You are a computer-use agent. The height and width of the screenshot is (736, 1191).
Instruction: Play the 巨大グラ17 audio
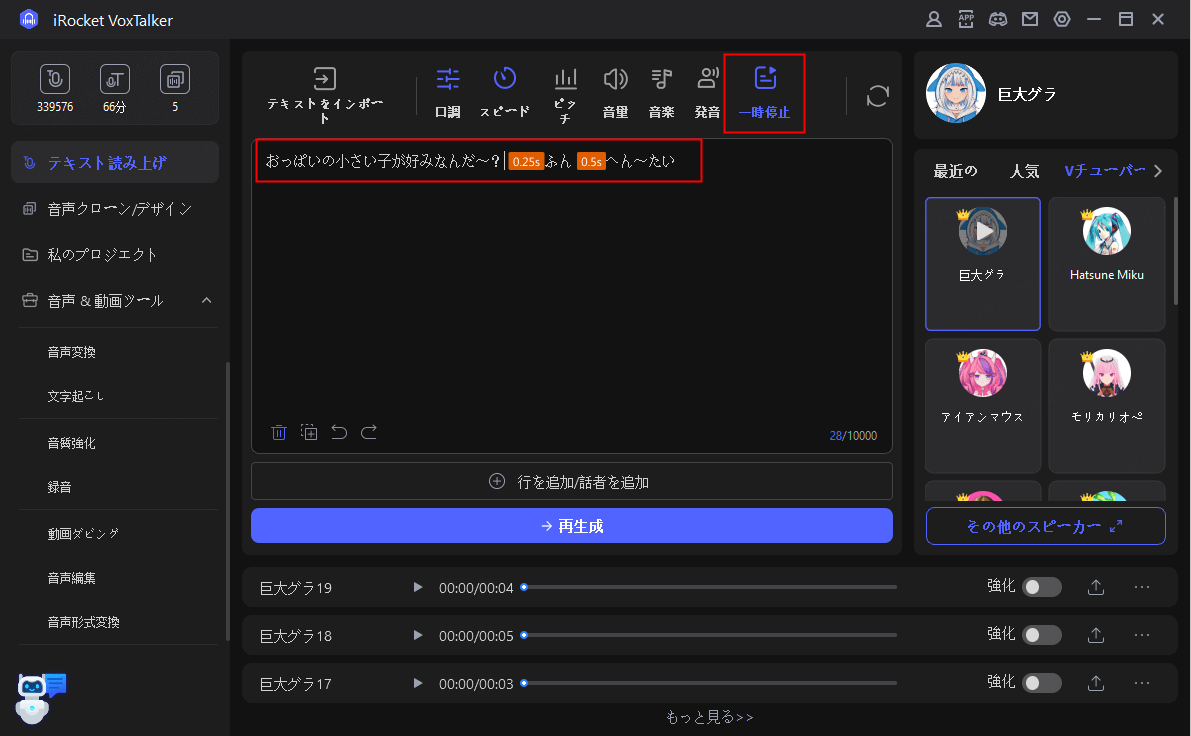pyautogui.click(x=417, y=683)
